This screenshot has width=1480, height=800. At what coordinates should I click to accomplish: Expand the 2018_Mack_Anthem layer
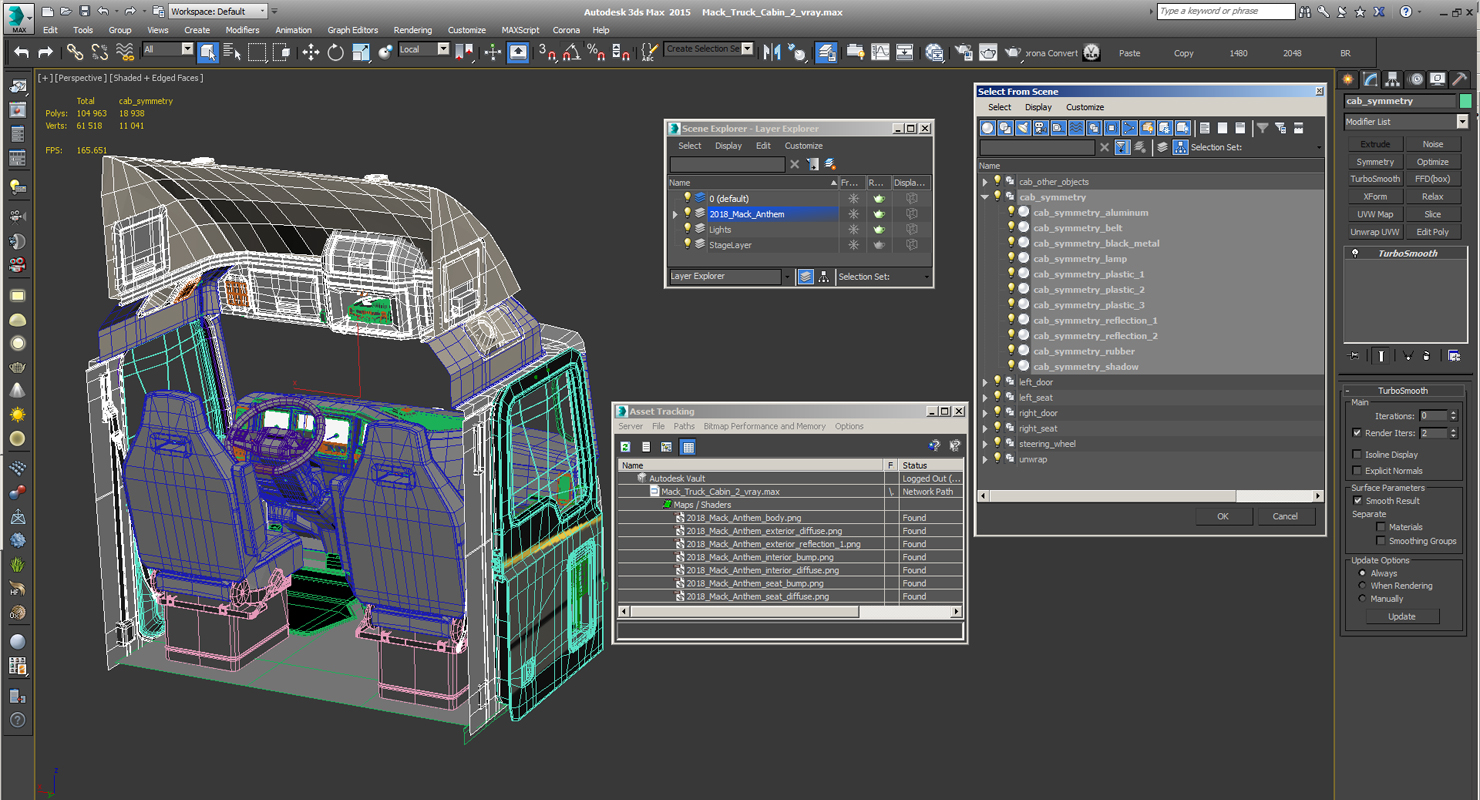click(x=675, y=214)
